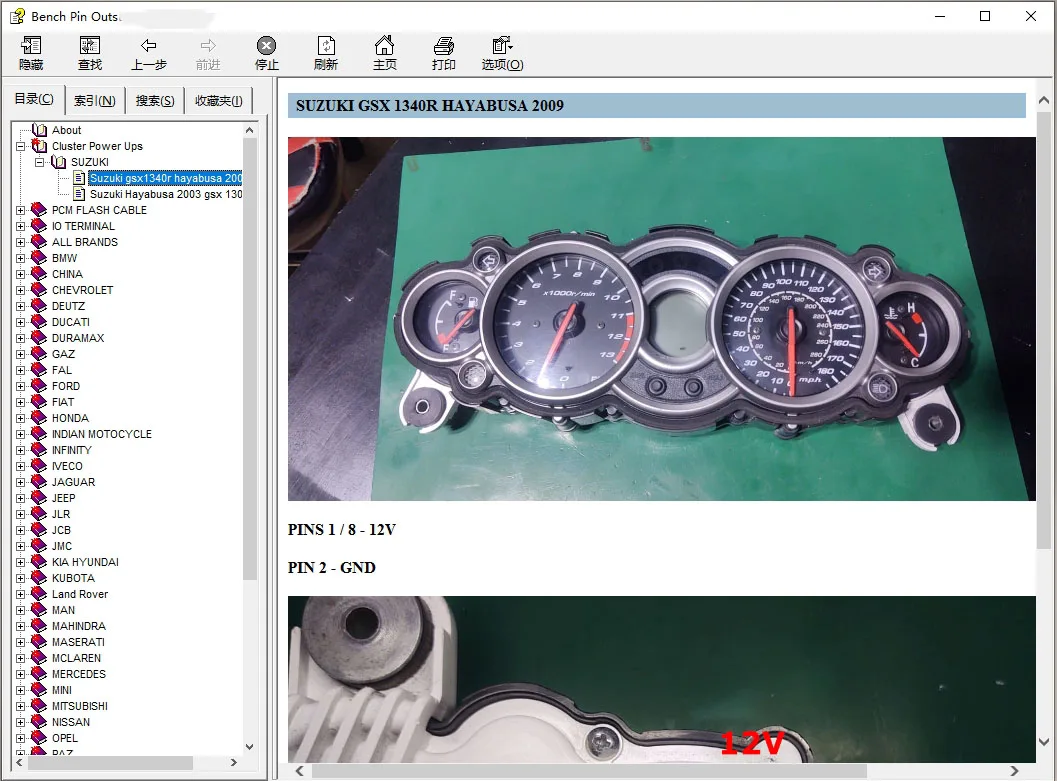Expand the IO TERMINAL node

[x=20, y=226]
